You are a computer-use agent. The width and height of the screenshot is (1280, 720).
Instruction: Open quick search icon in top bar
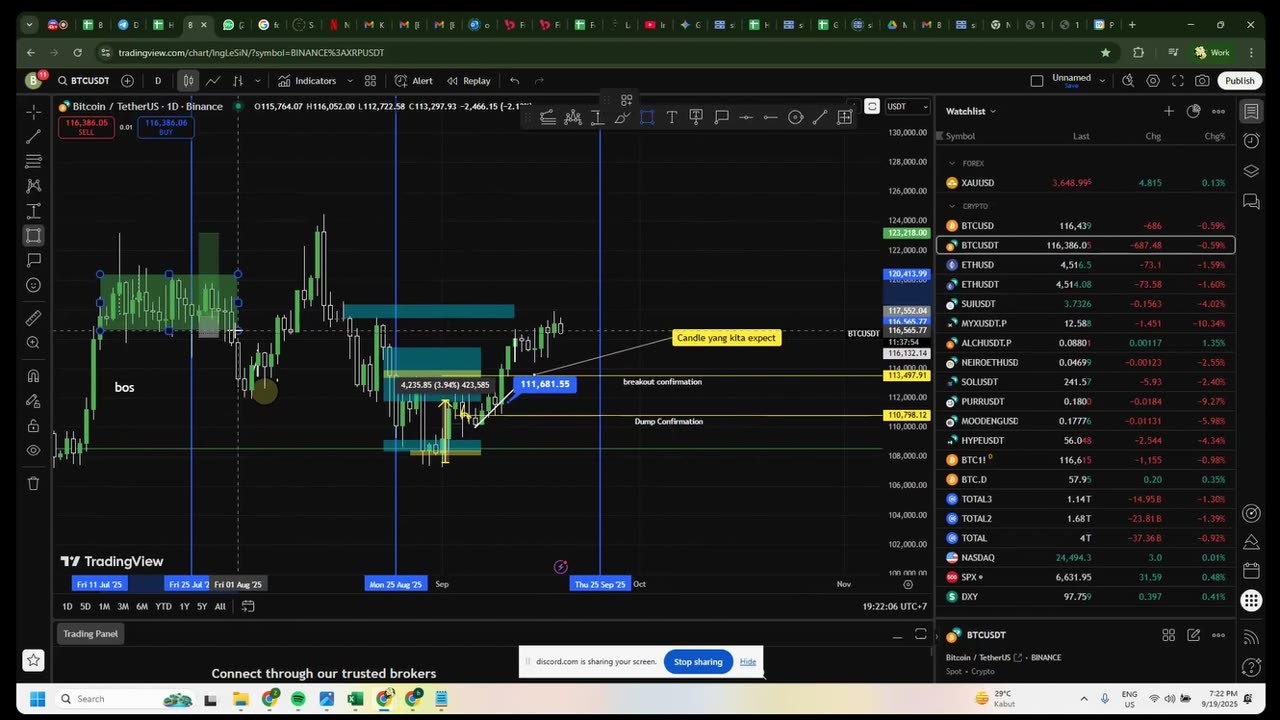coord(1128,81)
